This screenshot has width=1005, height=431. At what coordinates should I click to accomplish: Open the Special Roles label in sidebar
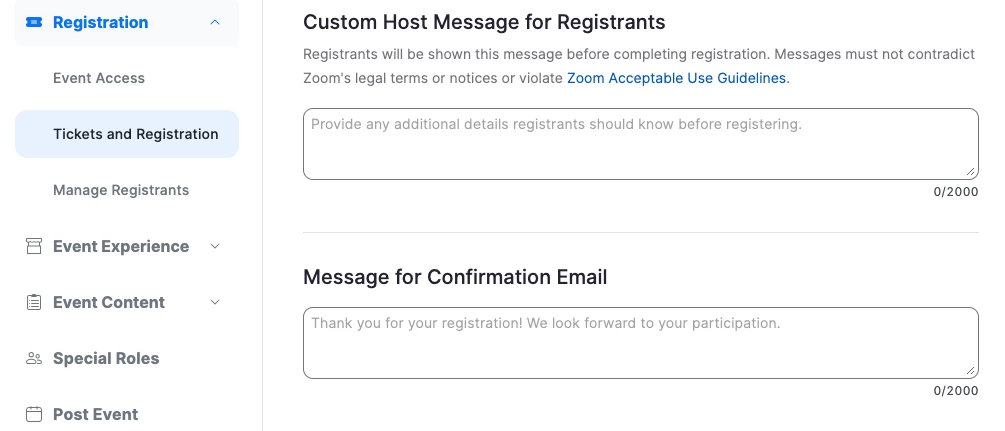pos(106,358)
